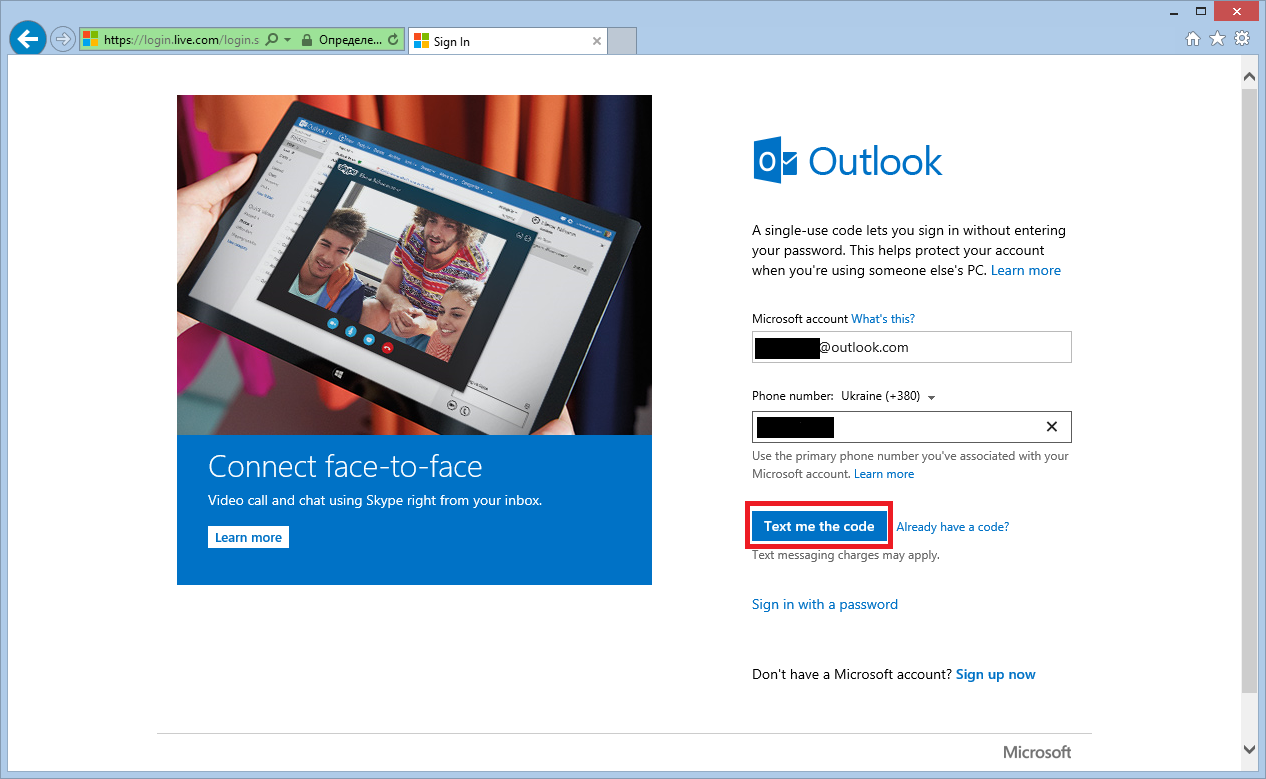Click the scrollbar down arrow
The width and height of the screenshot is (1266, 779).
(x=1249, y=748)
